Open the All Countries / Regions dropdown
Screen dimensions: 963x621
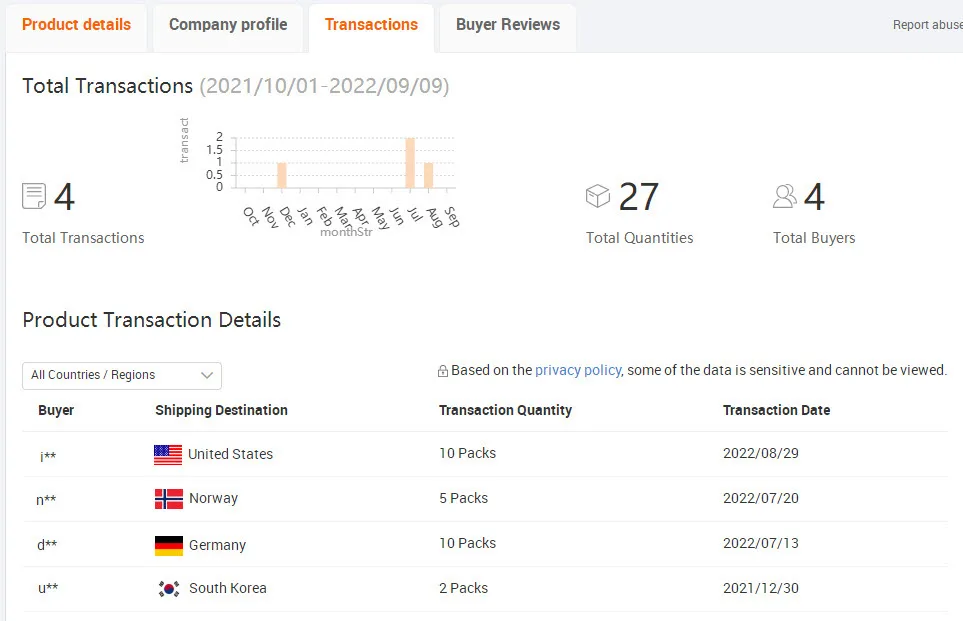[122, 375]
